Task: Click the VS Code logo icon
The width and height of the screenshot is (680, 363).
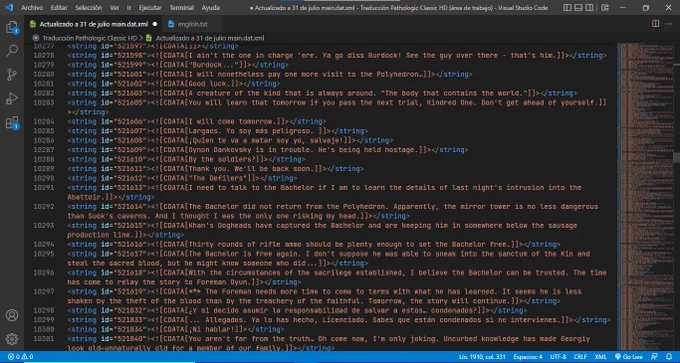Action: tap(9, 7)
